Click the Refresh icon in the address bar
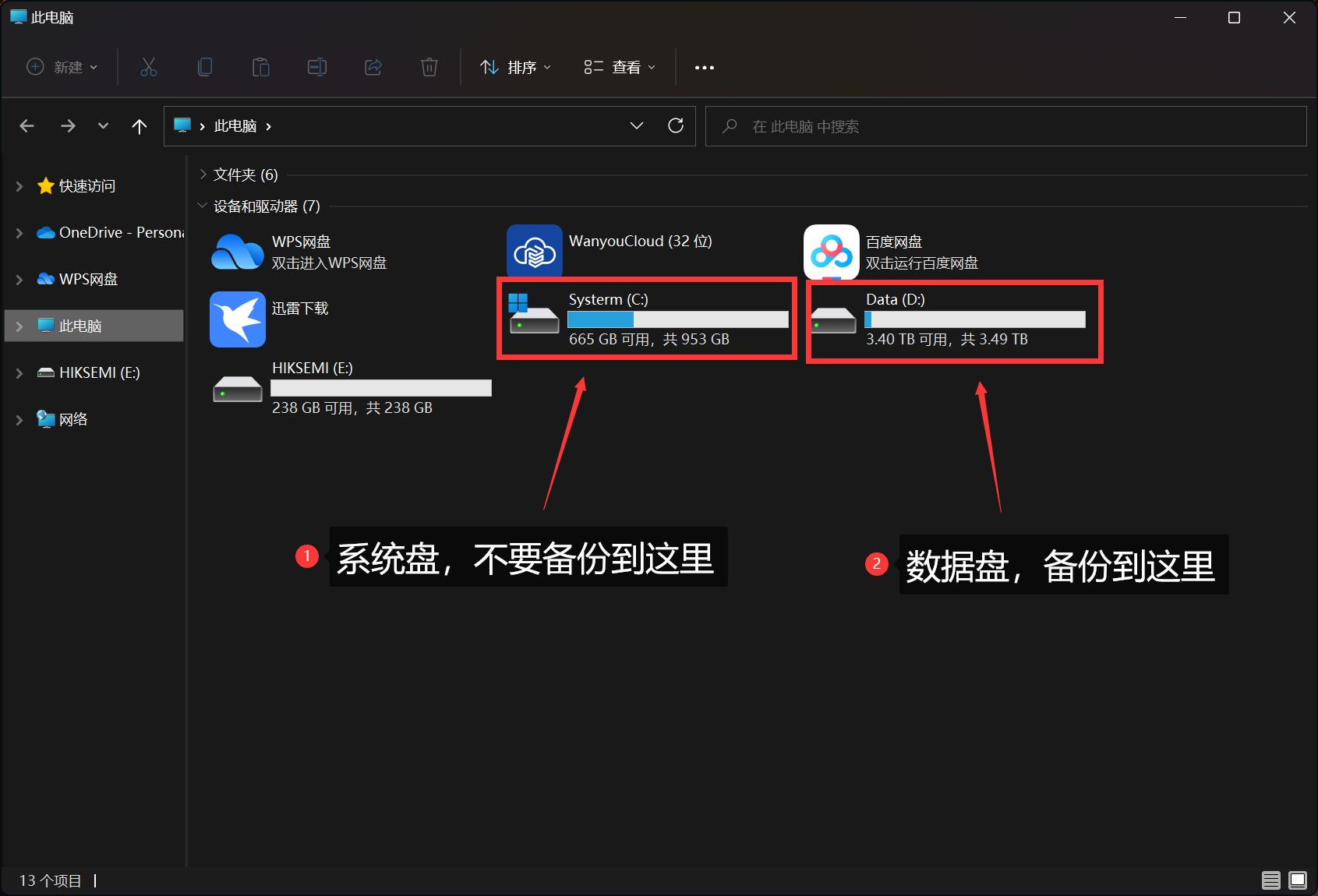This screenshot has width=1318, height=896. [675, 125]
